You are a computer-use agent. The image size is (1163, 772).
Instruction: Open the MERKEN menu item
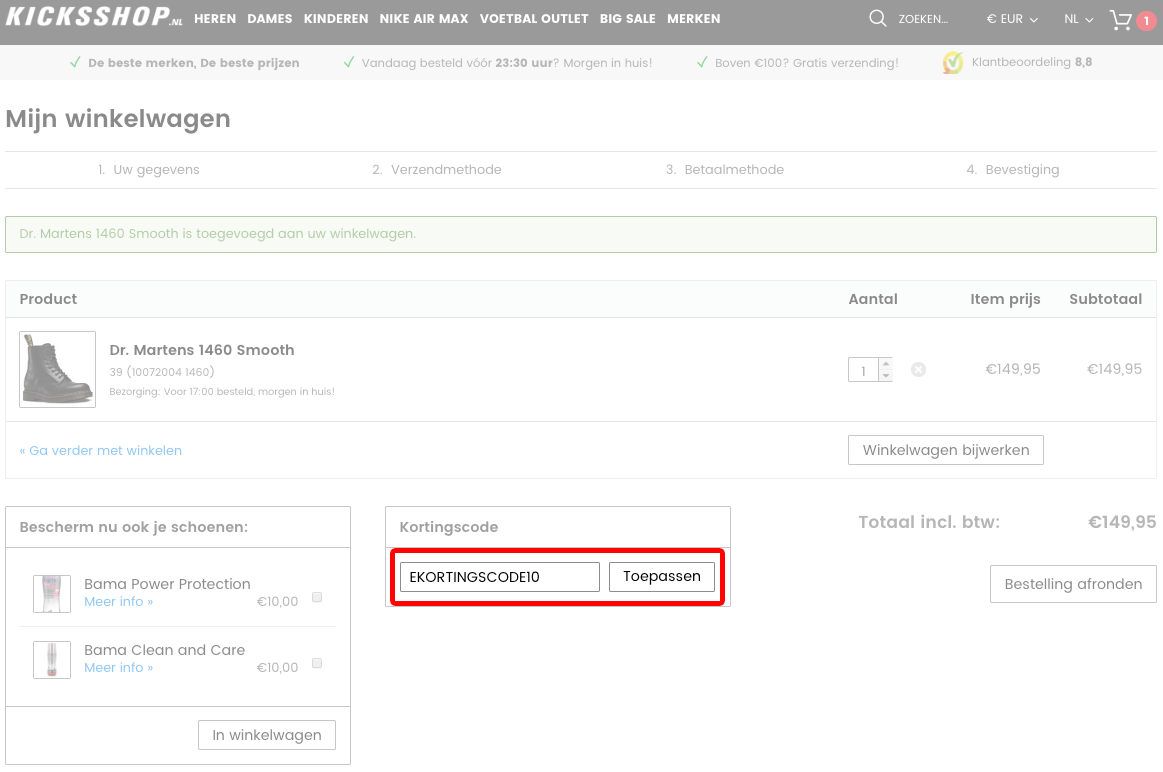point(693,19)
